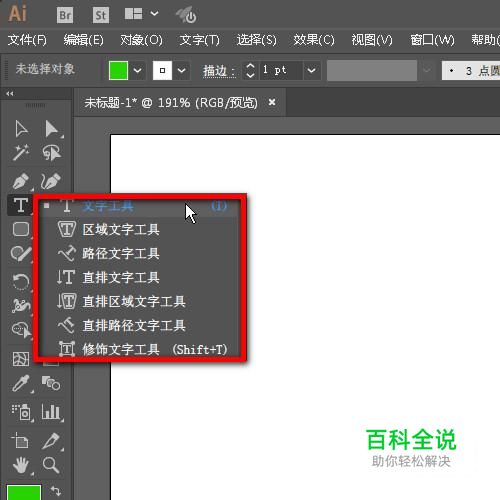Activate the Type tool in the toolbar
This screenshot has width=500, height=500.
point(21,204)
